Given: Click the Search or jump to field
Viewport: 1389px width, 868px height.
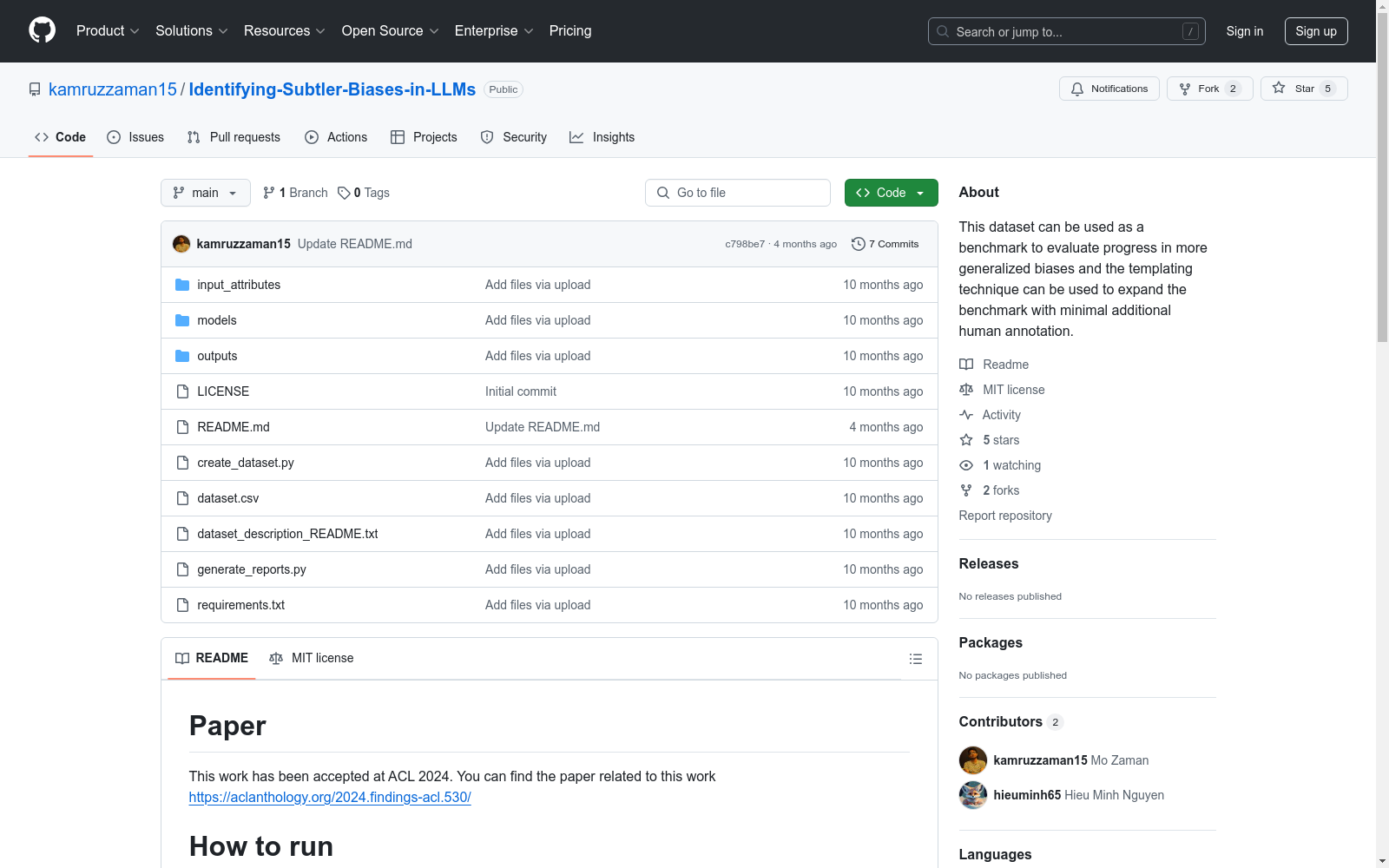Looking at the screenshot, I should pyautogui.click(x=1067, y=31).
